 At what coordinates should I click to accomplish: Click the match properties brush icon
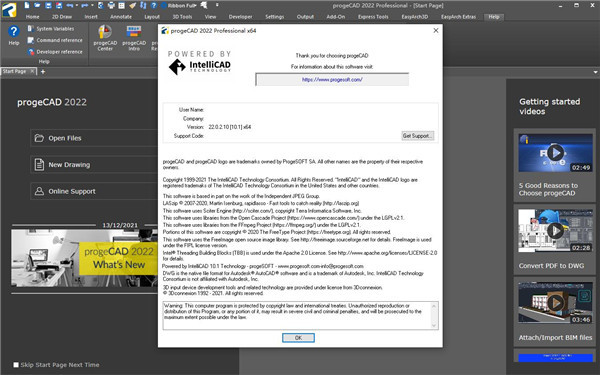pyautogui.click(x=132, y=5)
